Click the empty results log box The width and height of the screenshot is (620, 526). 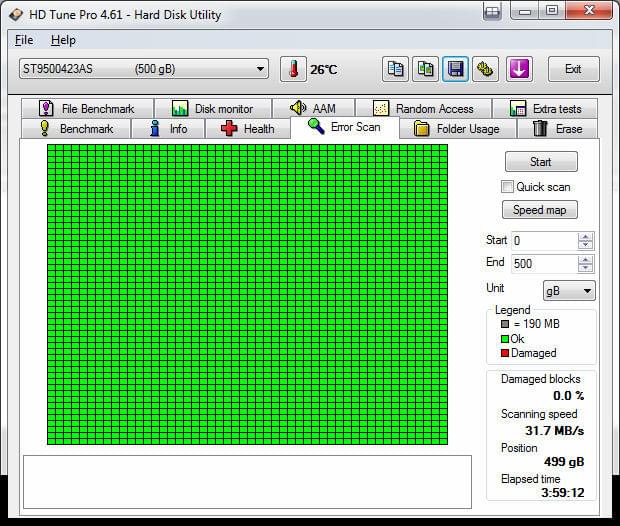[x=248, y=482]
